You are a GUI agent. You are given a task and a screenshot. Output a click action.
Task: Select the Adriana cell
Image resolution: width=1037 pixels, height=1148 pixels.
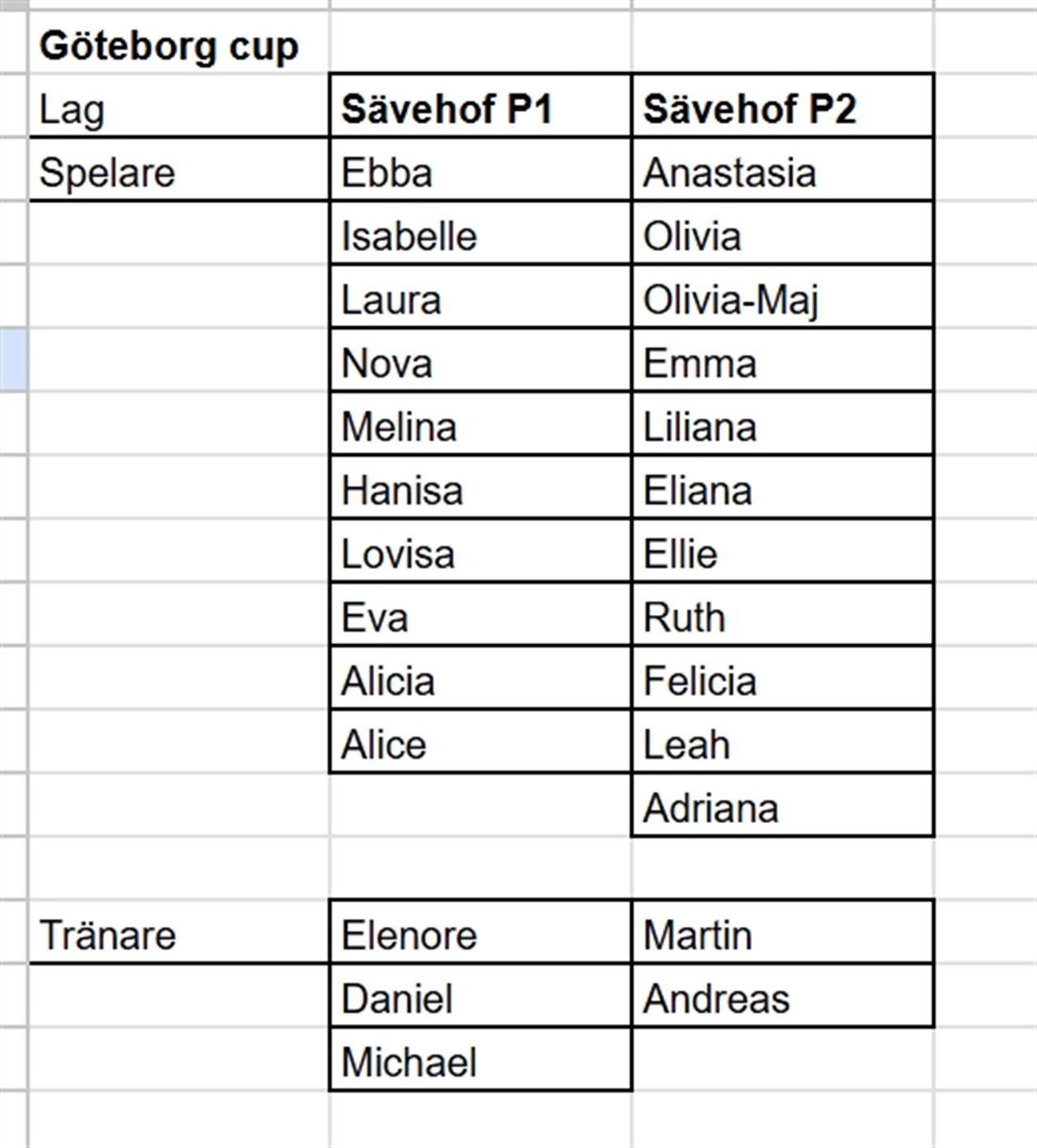coord(783,805)
